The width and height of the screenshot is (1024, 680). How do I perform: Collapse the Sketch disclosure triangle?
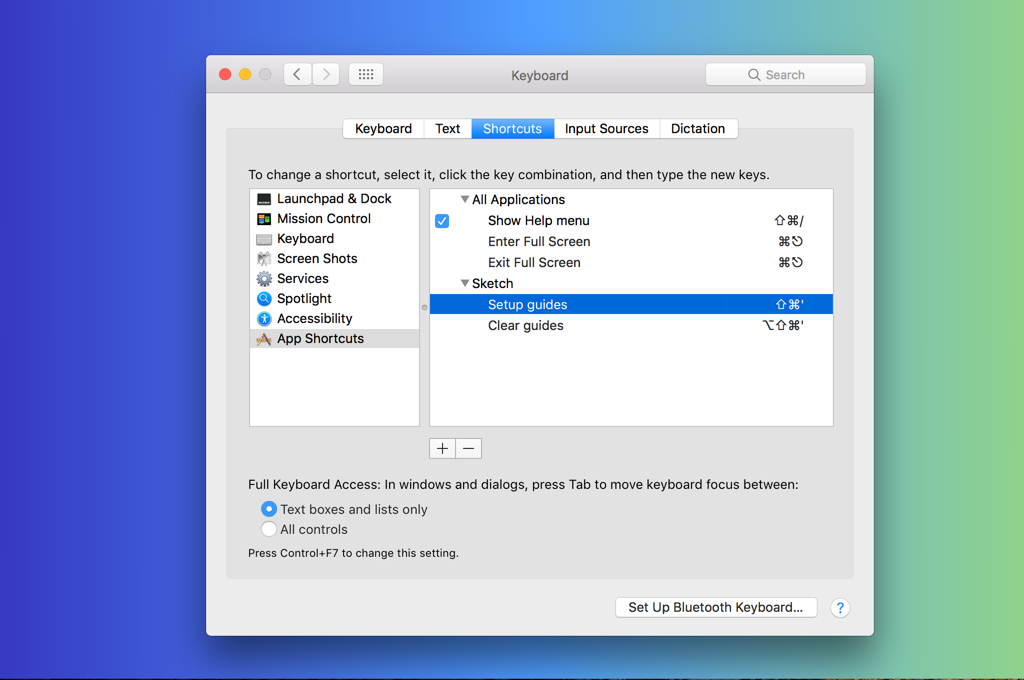[x=465, y=283]
